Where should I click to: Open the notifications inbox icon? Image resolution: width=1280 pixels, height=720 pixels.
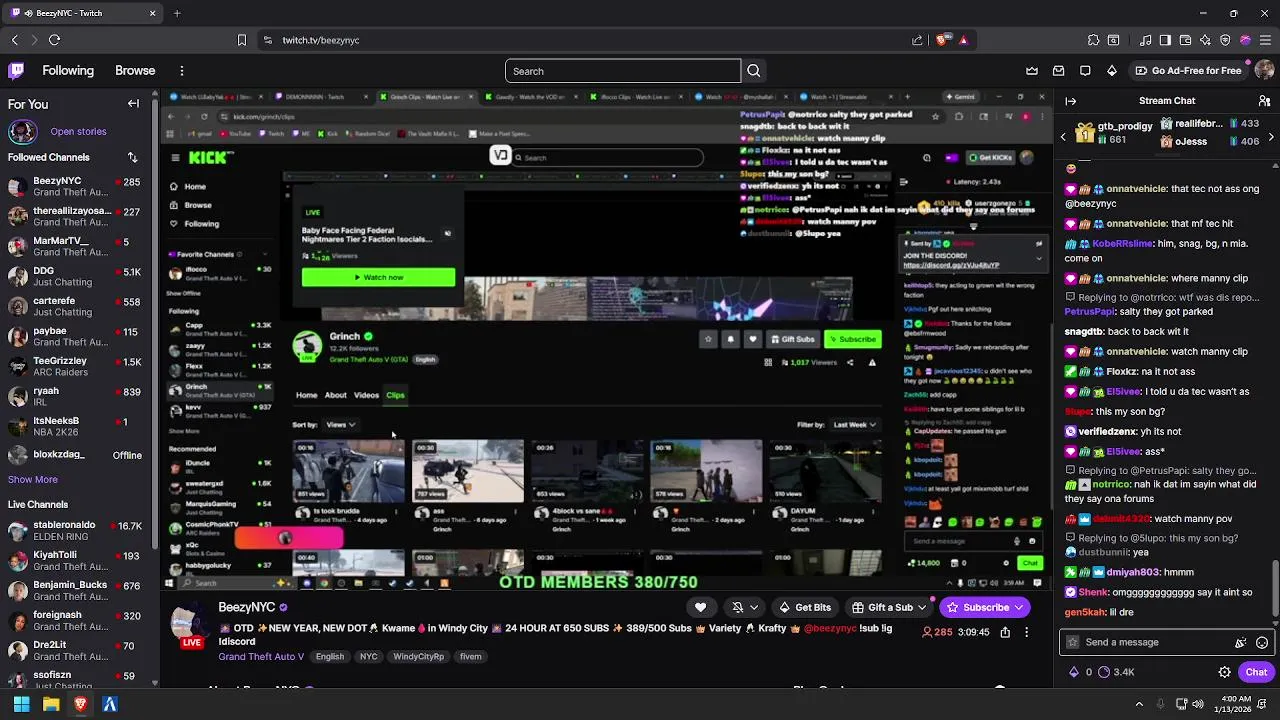click(1059, 71)
